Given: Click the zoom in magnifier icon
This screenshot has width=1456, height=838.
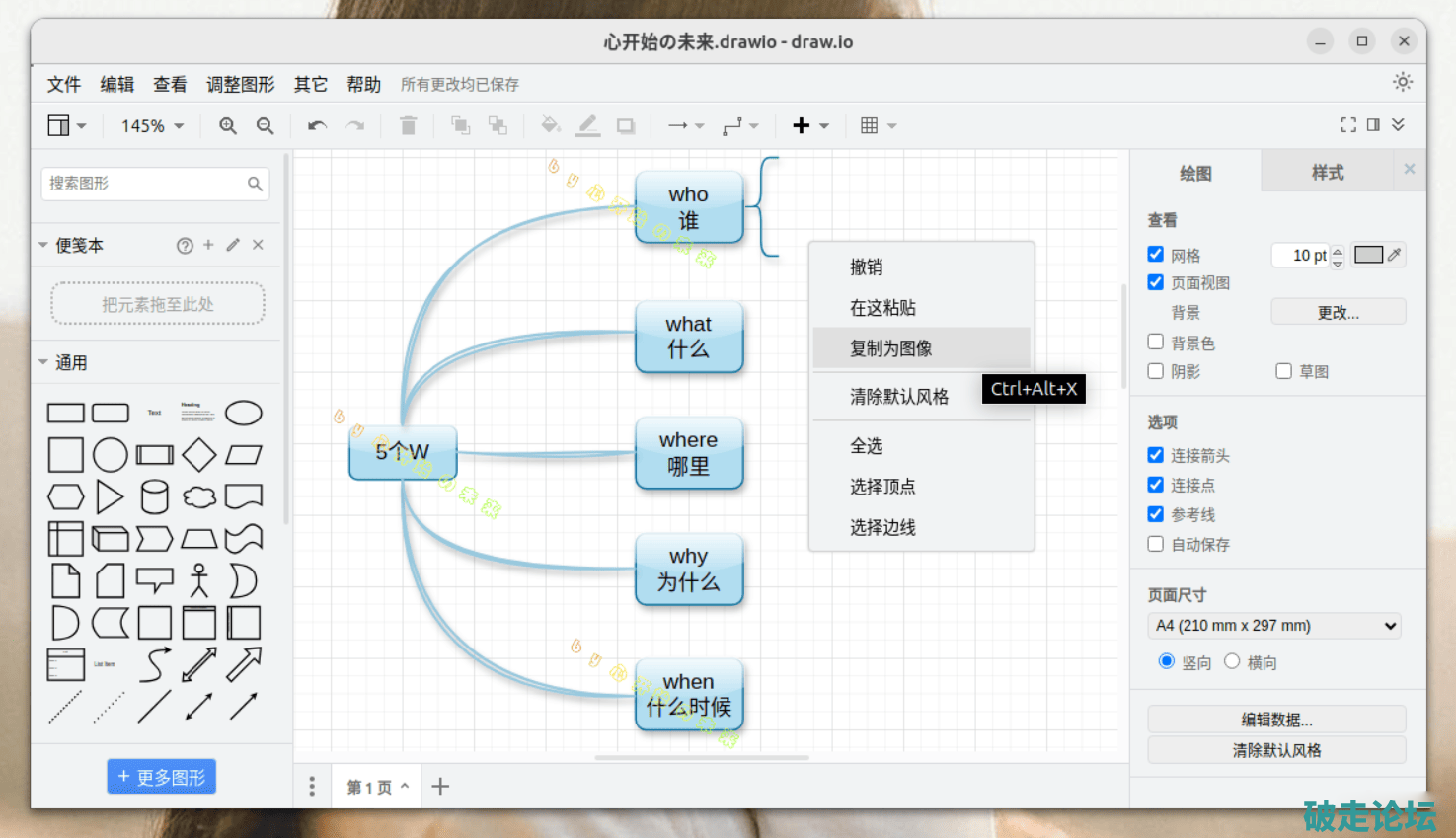Looking at the screenshot, I should tap(228, 126).
